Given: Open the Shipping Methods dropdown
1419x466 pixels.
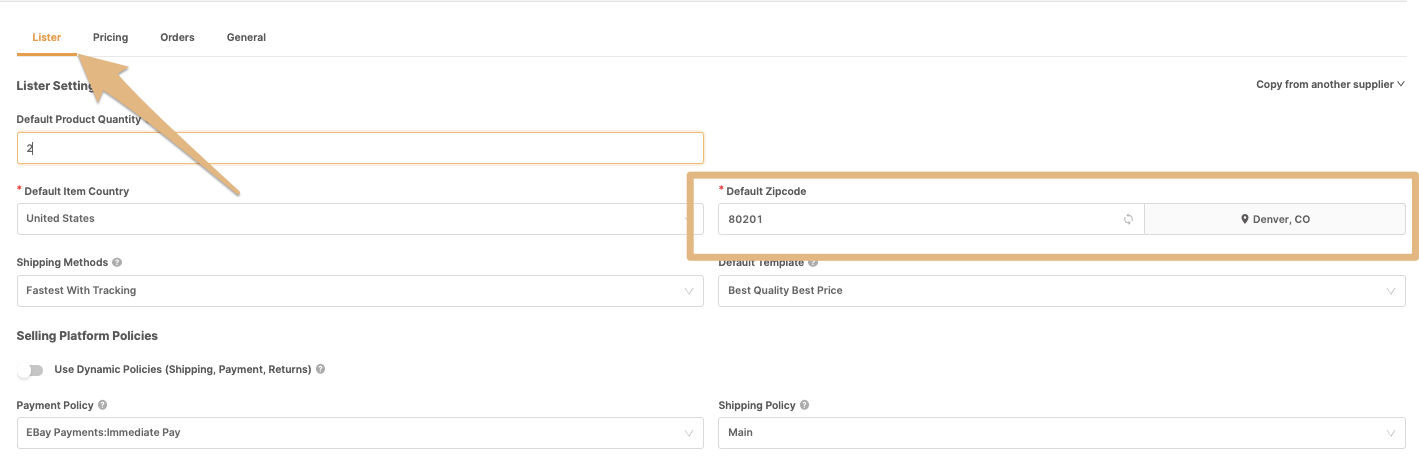Looking at the screenshot, I should tap(360, 291).
